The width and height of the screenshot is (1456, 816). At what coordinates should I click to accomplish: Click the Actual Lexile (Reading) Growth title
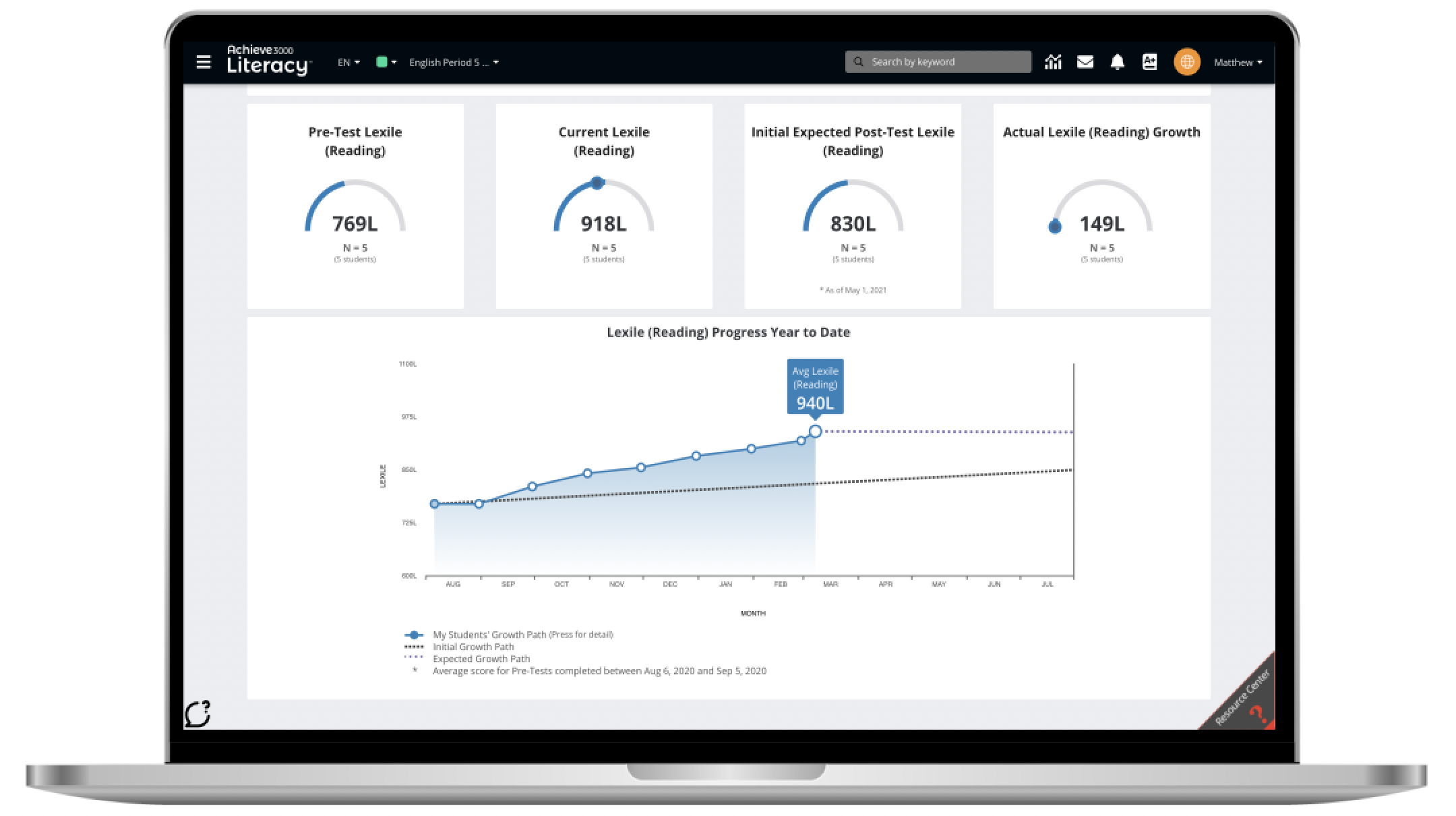point(1101,132)
